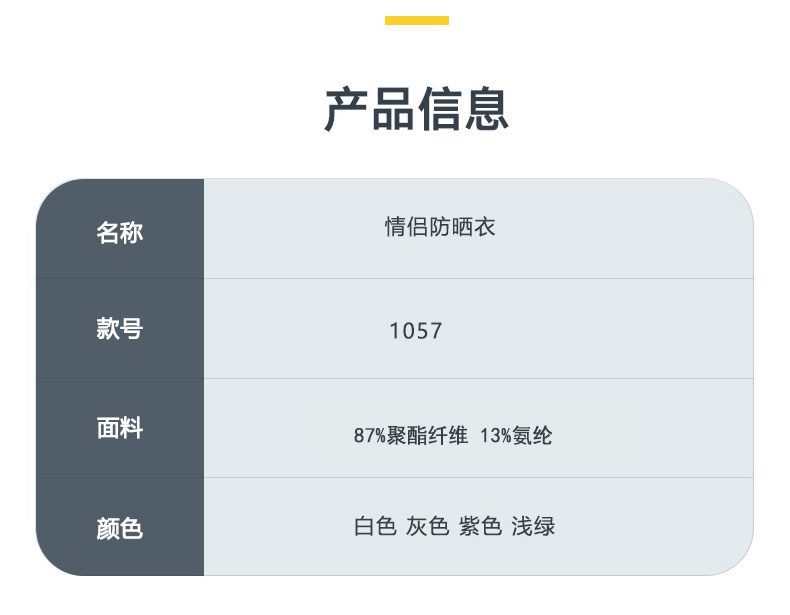790x615 pixels.
Task: Choose the 浅绿 color option
Action: tap(533, 526)
